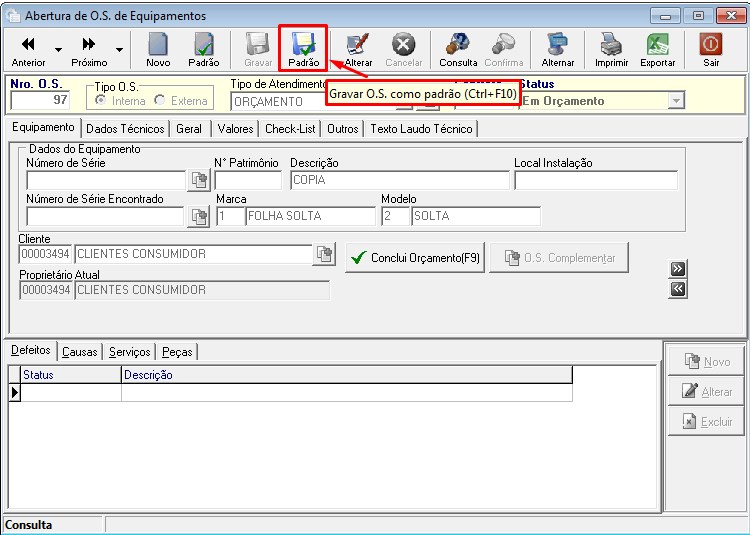
Task: Click the highlighted Padrão save-as-default icon
Action: [303, 45]
